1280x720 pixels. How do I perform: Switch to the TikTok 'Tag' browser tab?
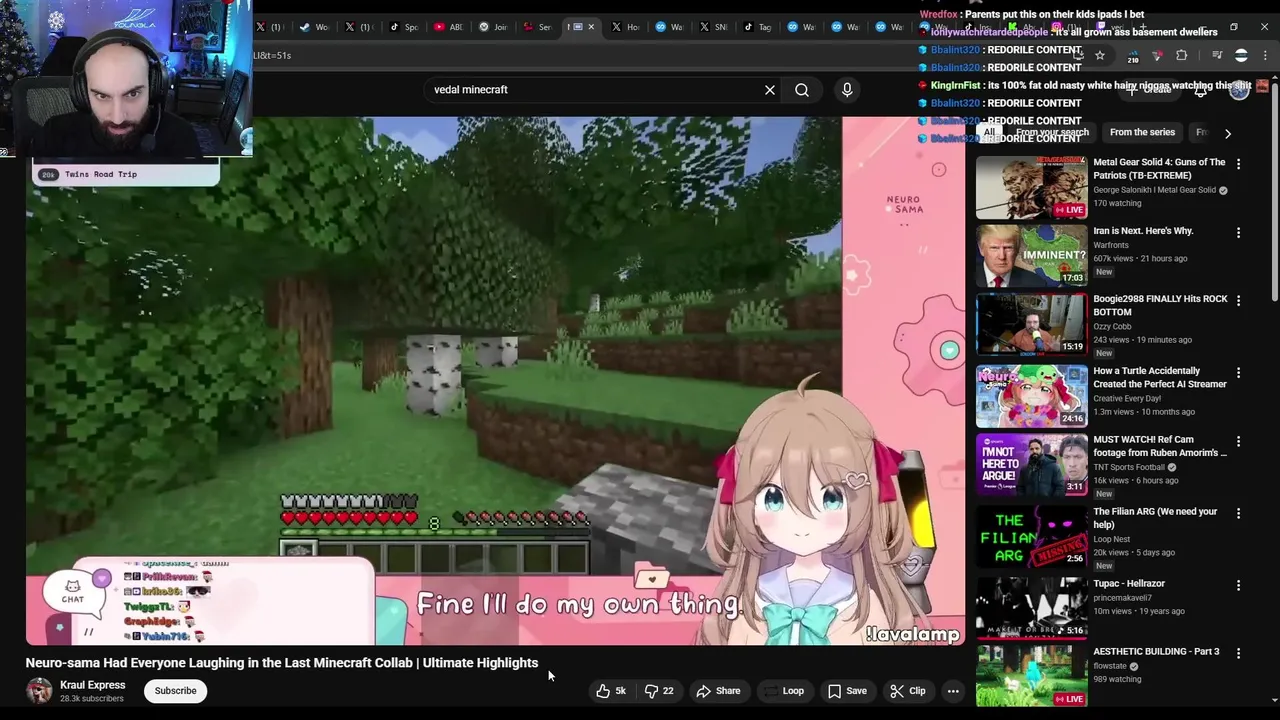coord(757,27)
